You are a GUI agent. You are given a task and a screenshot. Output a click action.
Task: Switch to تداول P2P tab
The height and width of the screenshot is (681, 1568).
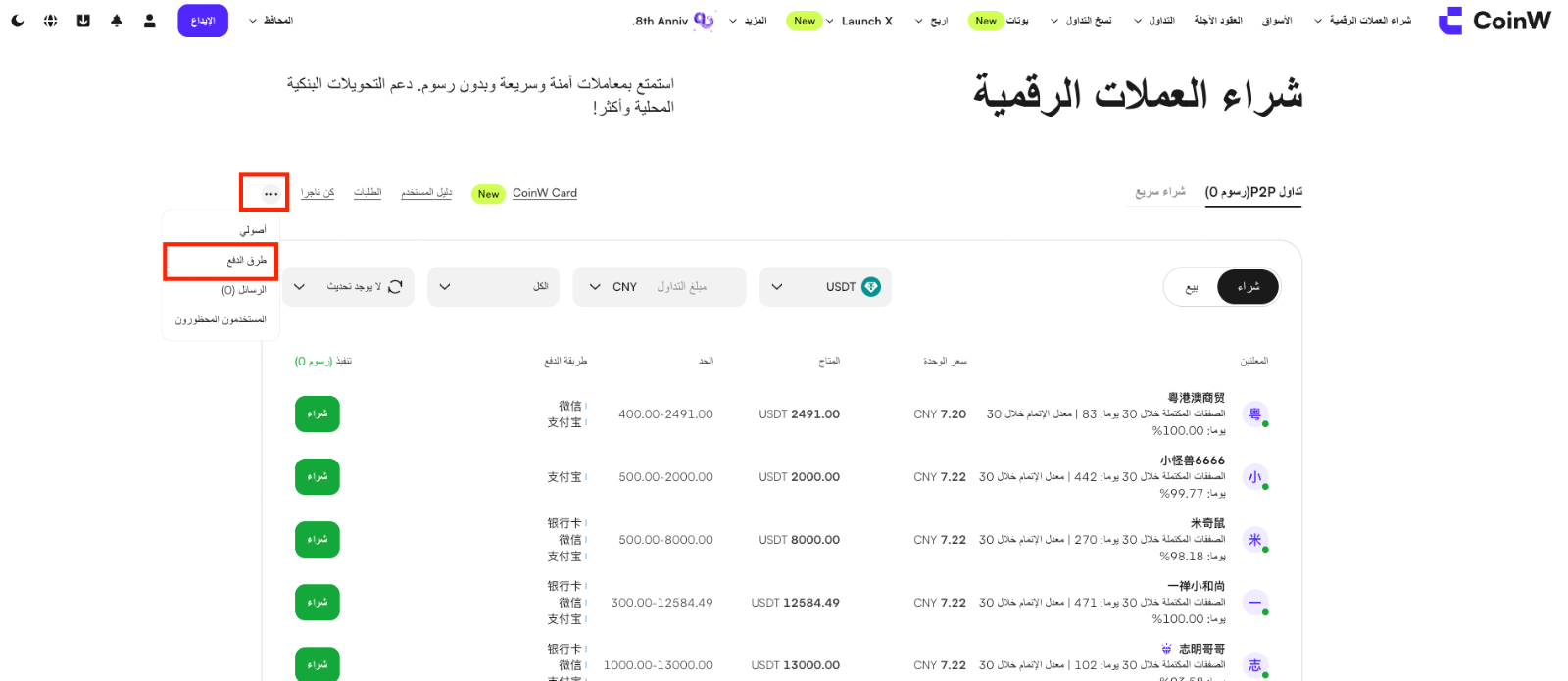(1253, 192)
